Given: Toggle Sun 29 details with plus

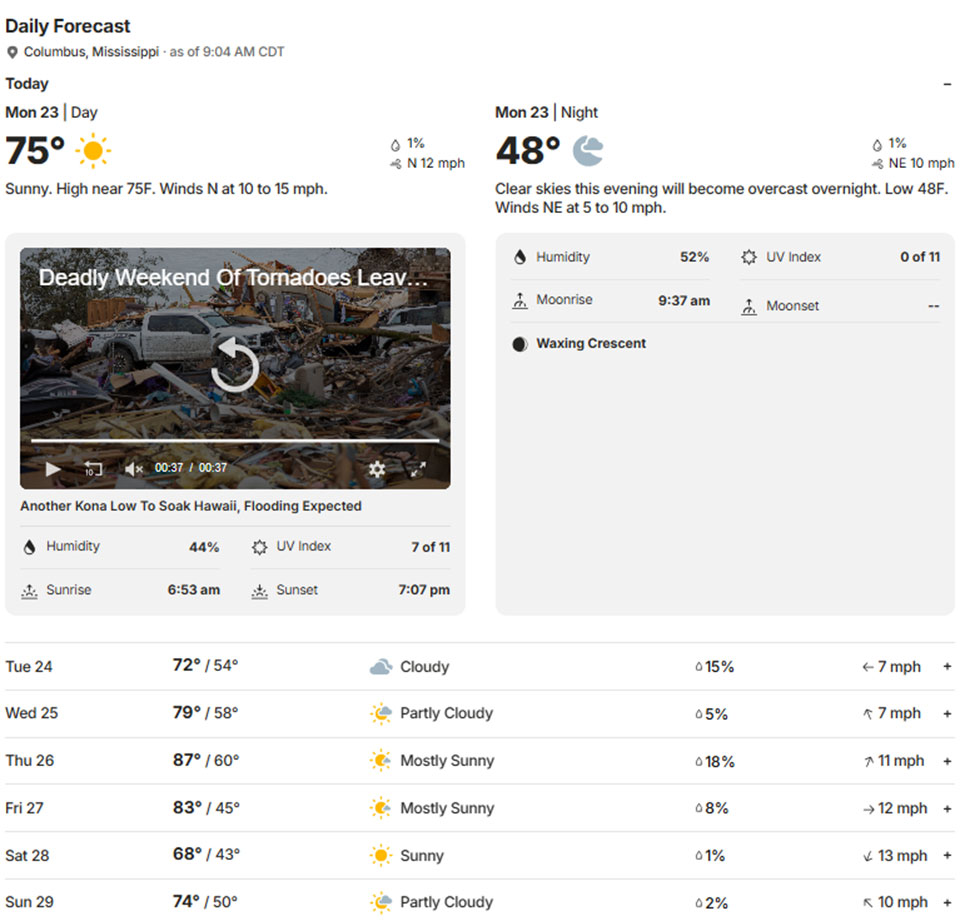Looking at the screenshot, I should pos(947,902).
